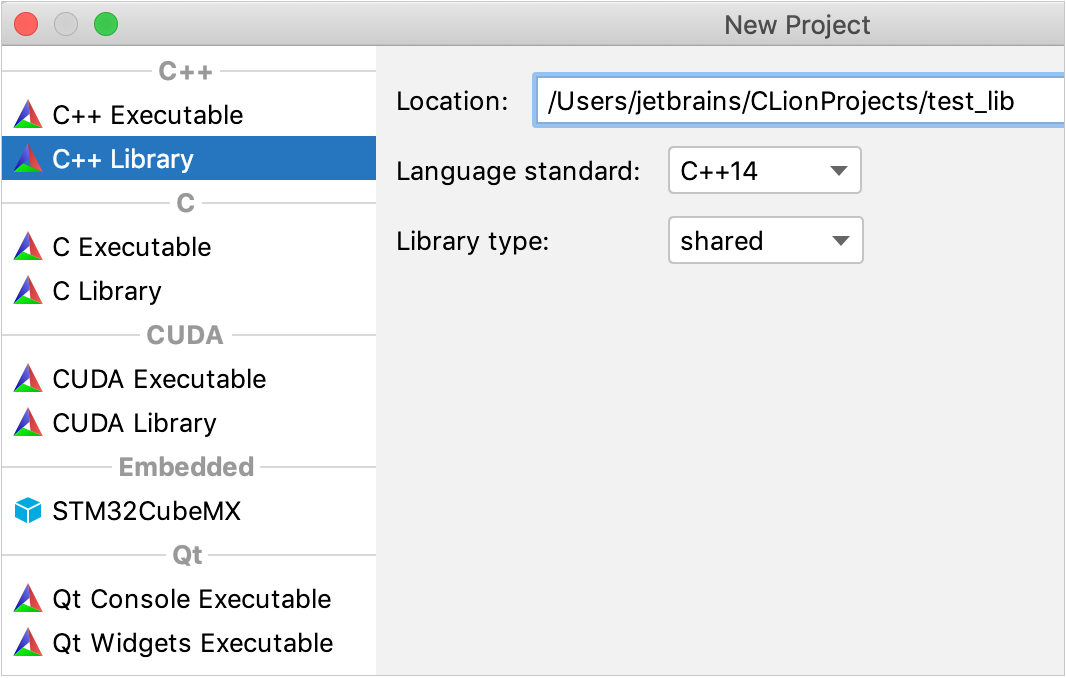Open the Library type dropdown
Image resolution: width=1066 pixels, height=678 pixels.
click(764, 240)
